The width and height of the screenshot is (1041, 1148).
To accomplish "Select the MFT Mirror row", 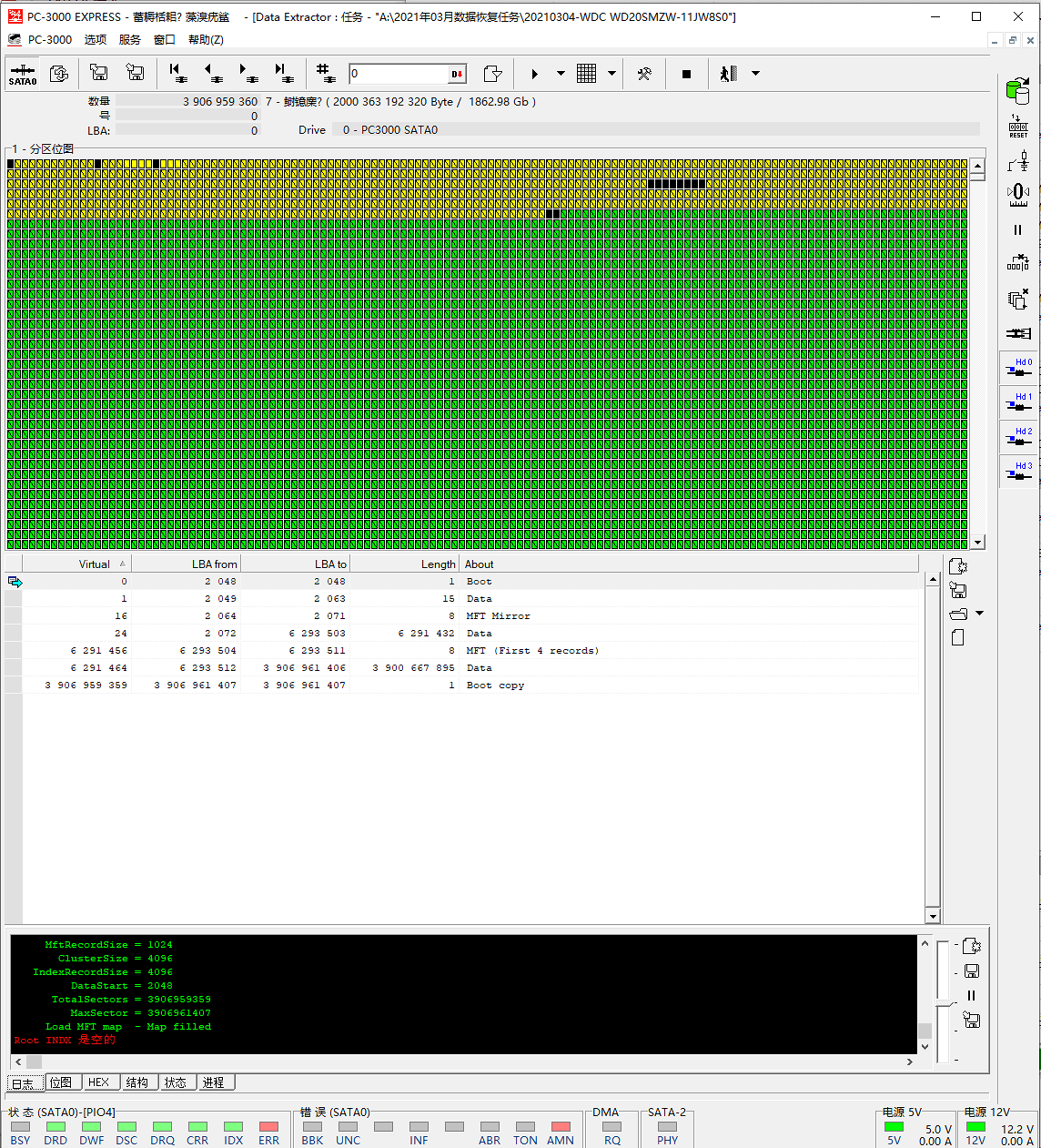I will 461,616.
